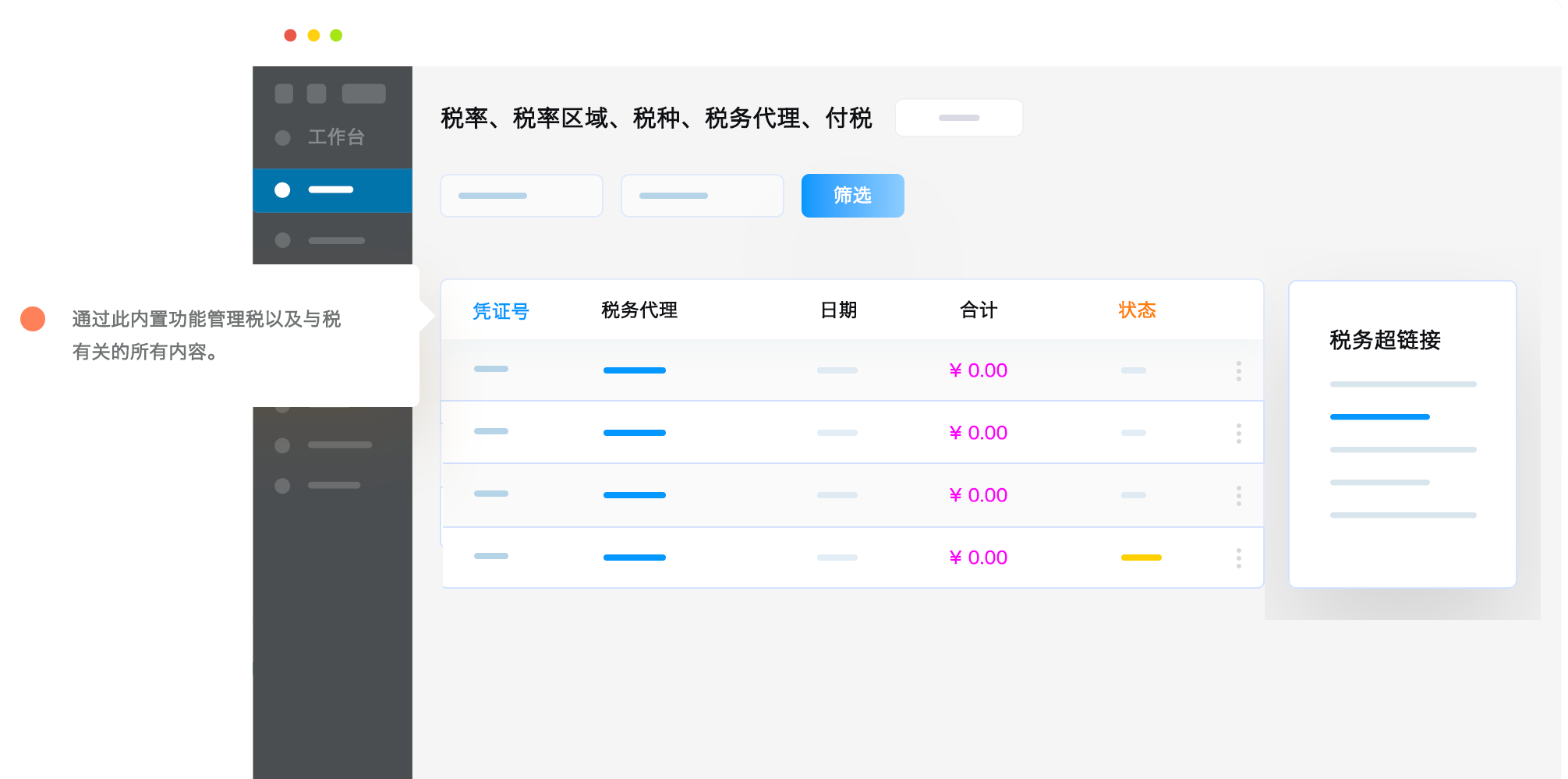Click the blue highlighted link in 税务超链接 panel

[x=1380, y=417]
